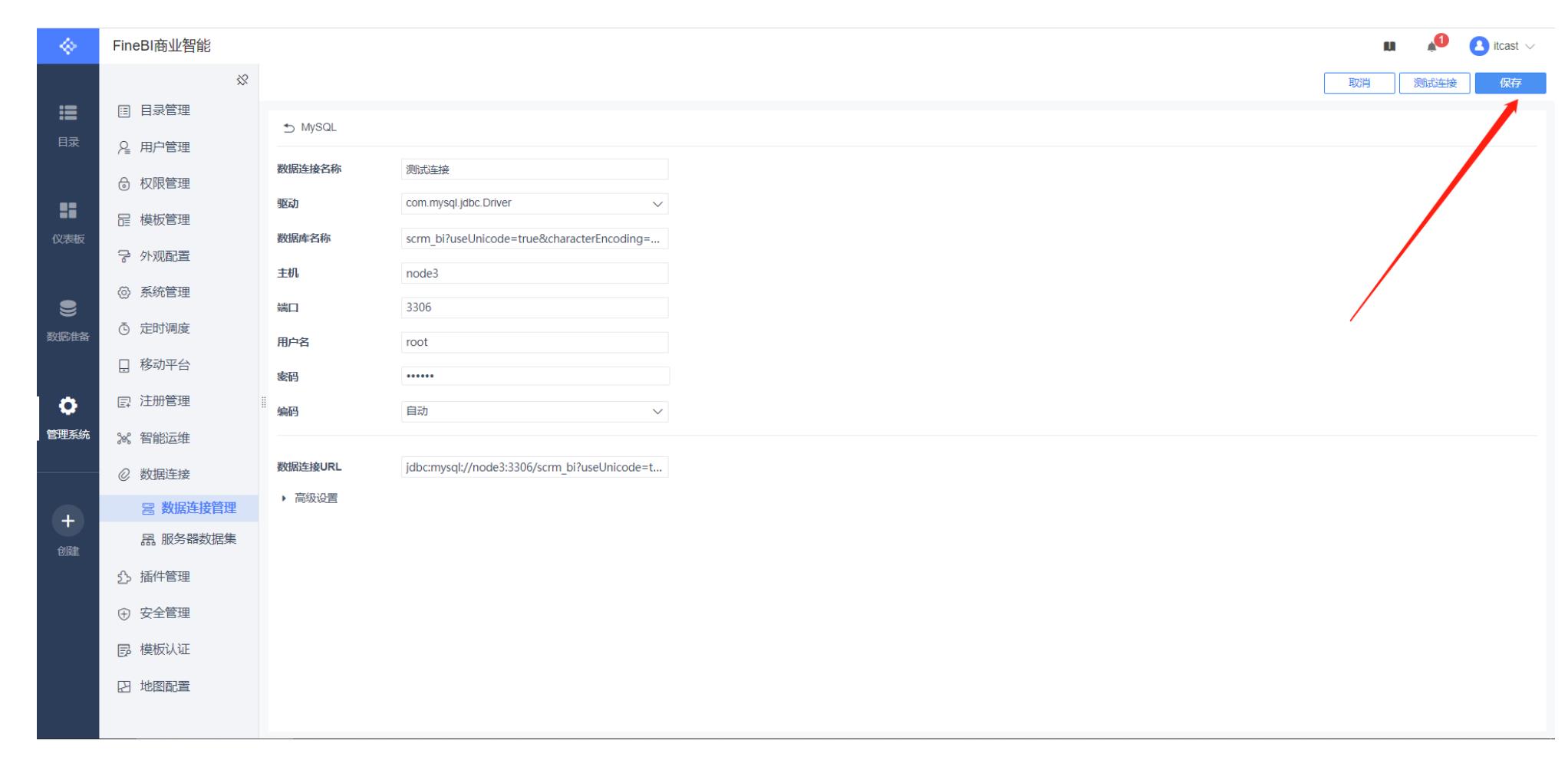Edit the 数据库名称 field
1568x760 pixels.
[535, 239]
